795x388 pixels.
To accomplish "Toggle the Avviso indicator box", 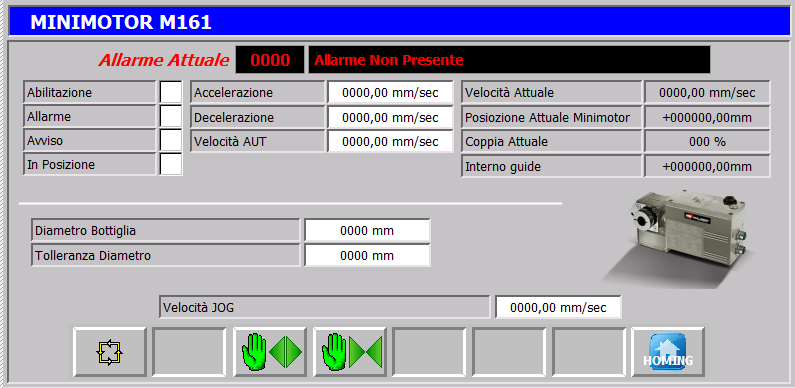I will 171,140.
